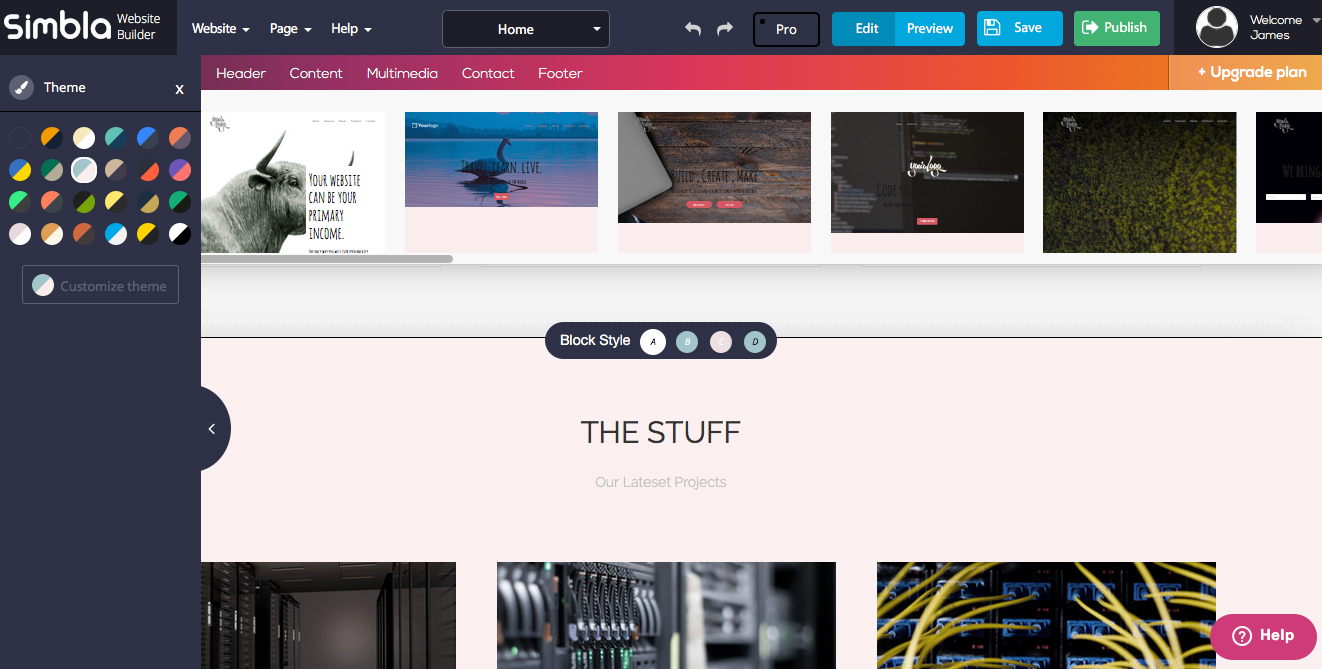Click the user avatar in the top bar
The image size is (1322, 669).
1216,27
